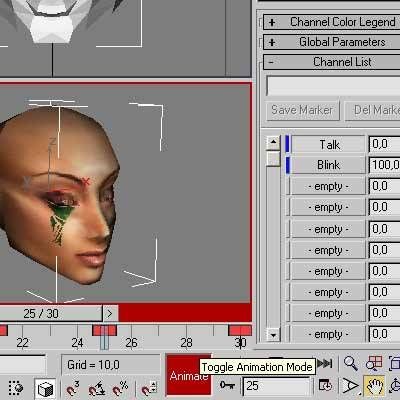
Task: Click the Blink morph channel button
Action: (x=328, y=165)
